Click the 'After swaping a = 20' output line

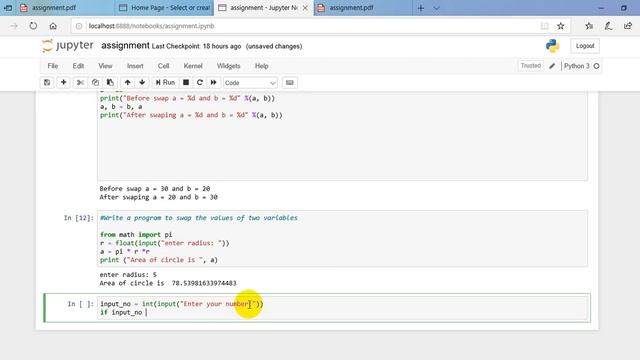[158, 197]
